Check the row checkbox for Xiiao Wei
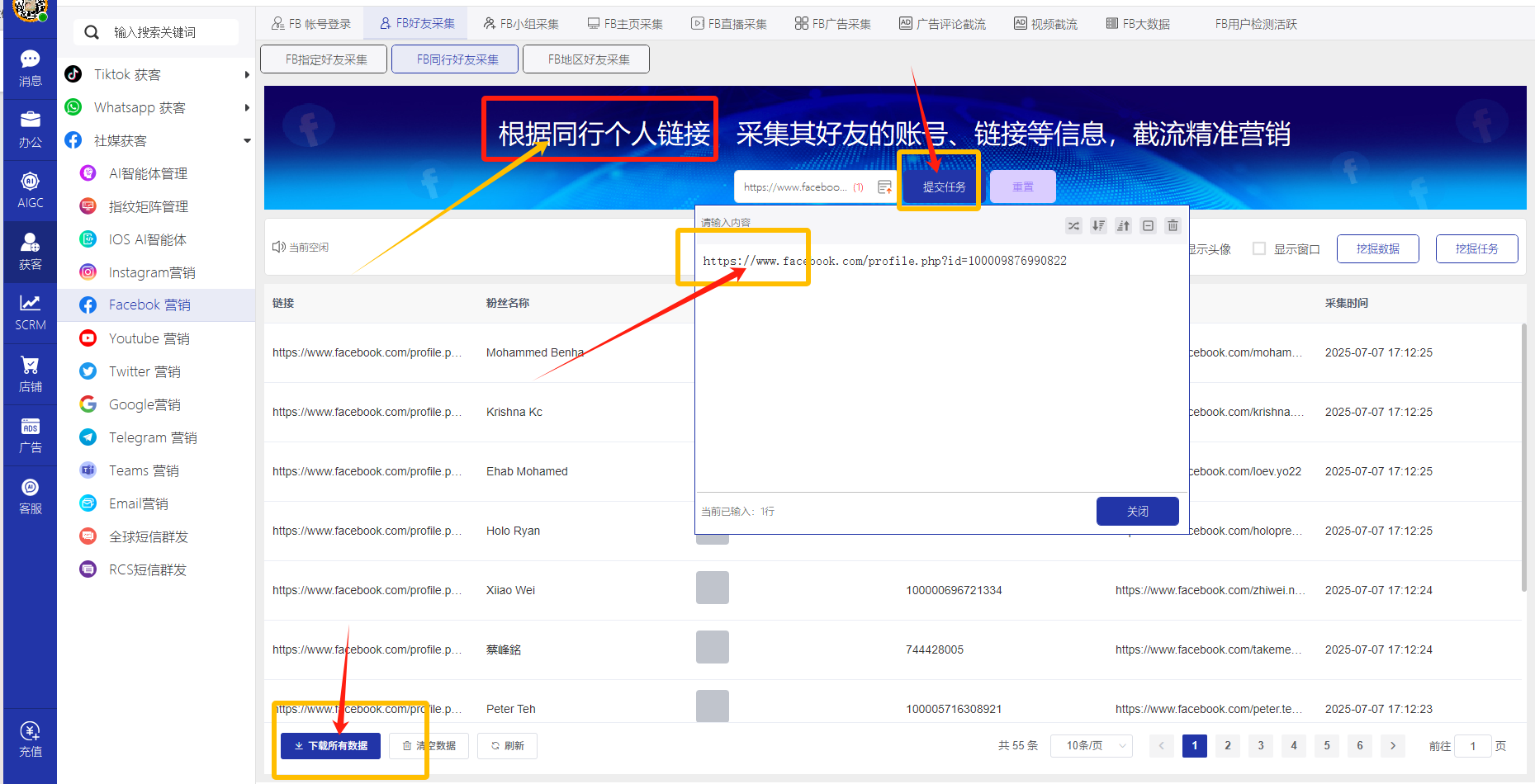 coord(712,588)
